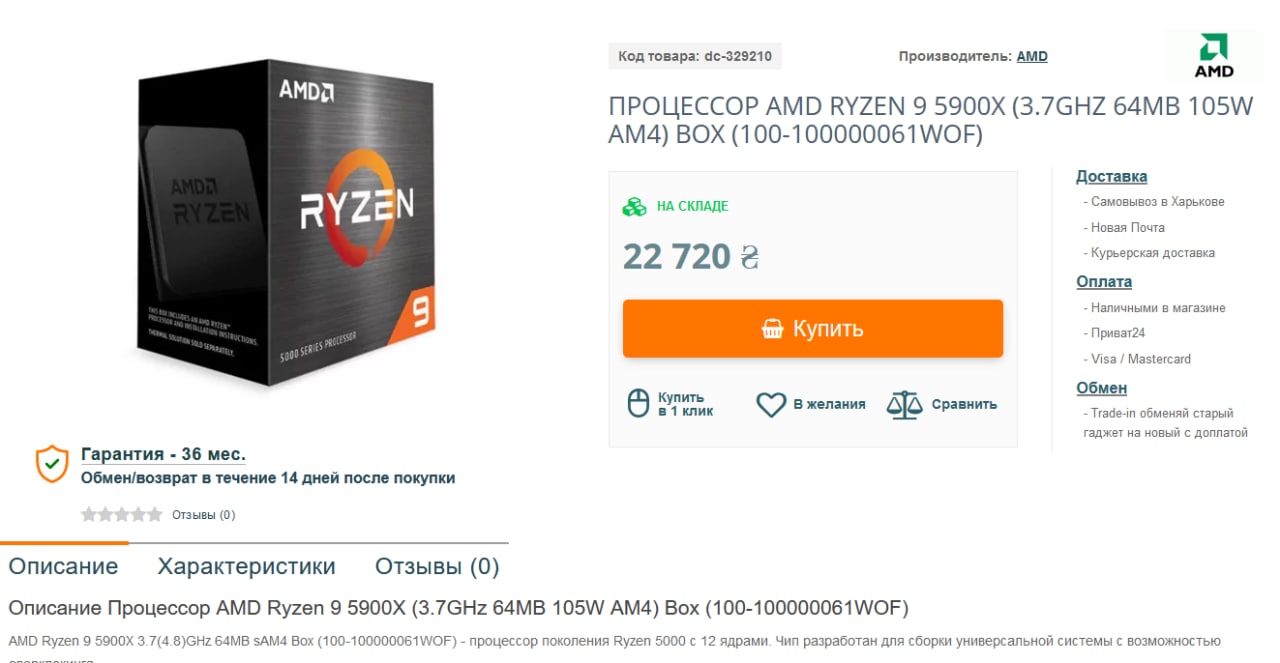The width and height of the screenshot is (1280, 663).
Task: Click the star rating row
Action: tap(122, 515)
